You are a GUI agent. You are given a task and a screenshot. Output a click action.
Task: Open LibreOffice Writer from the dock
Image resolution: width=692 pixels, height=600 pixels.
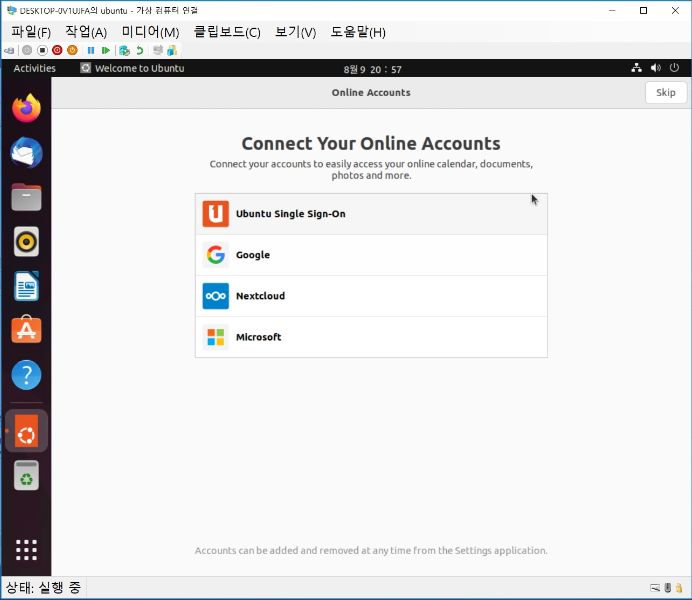(26, 286)
